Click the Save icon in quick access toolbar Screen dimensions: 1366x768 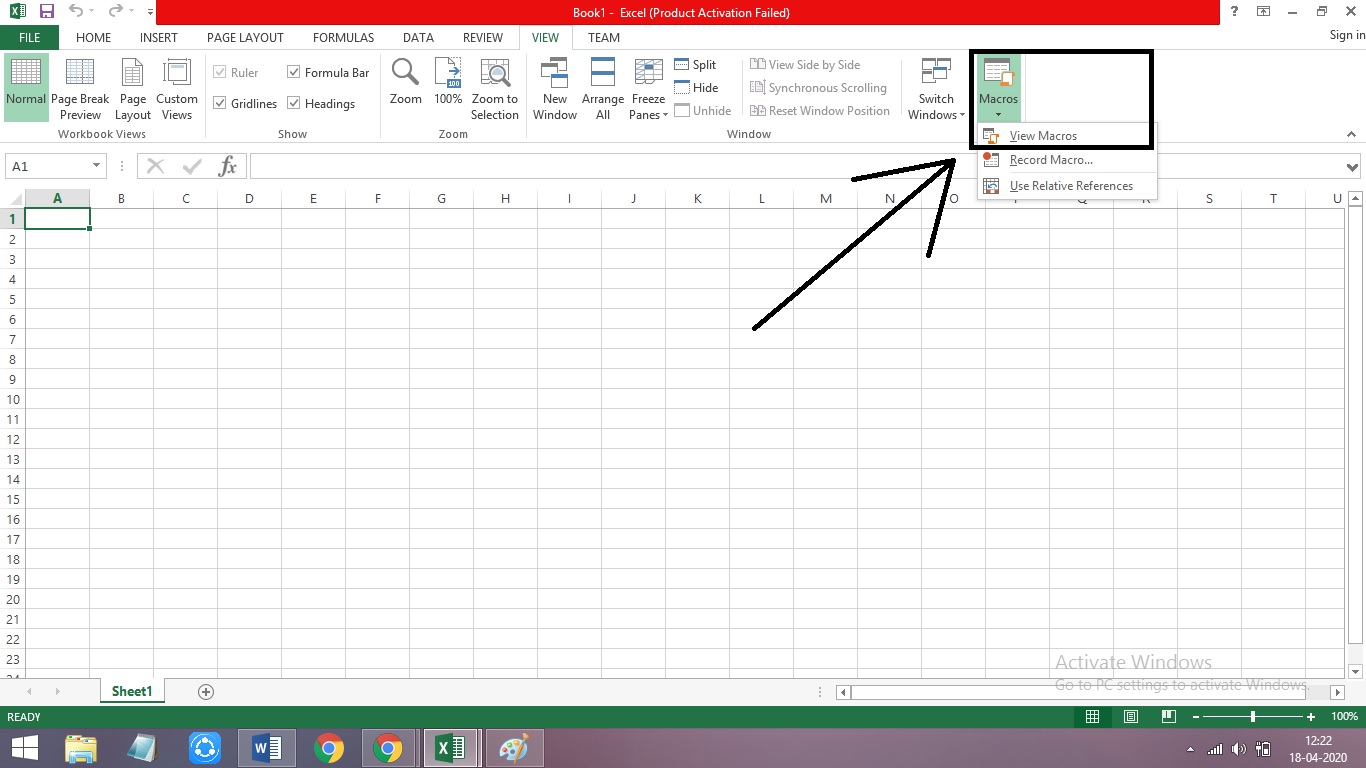pyautogui.click(x=46, y=12)
